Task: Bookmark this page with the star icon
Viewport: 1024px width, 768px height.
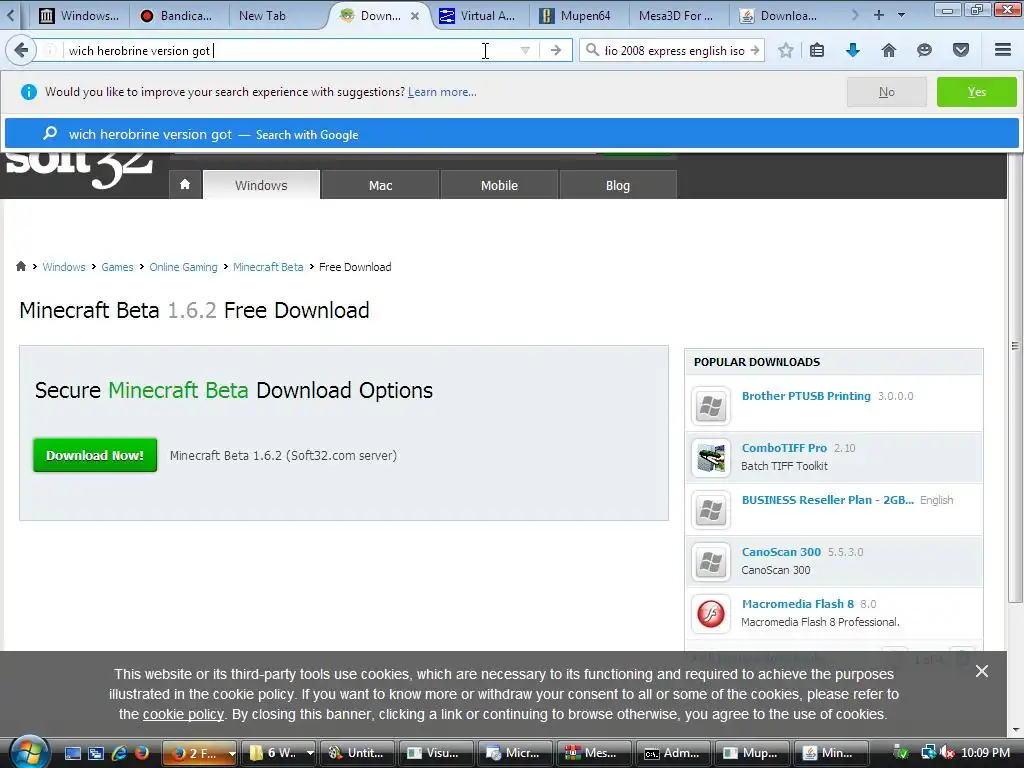Action: coord(786,50)
